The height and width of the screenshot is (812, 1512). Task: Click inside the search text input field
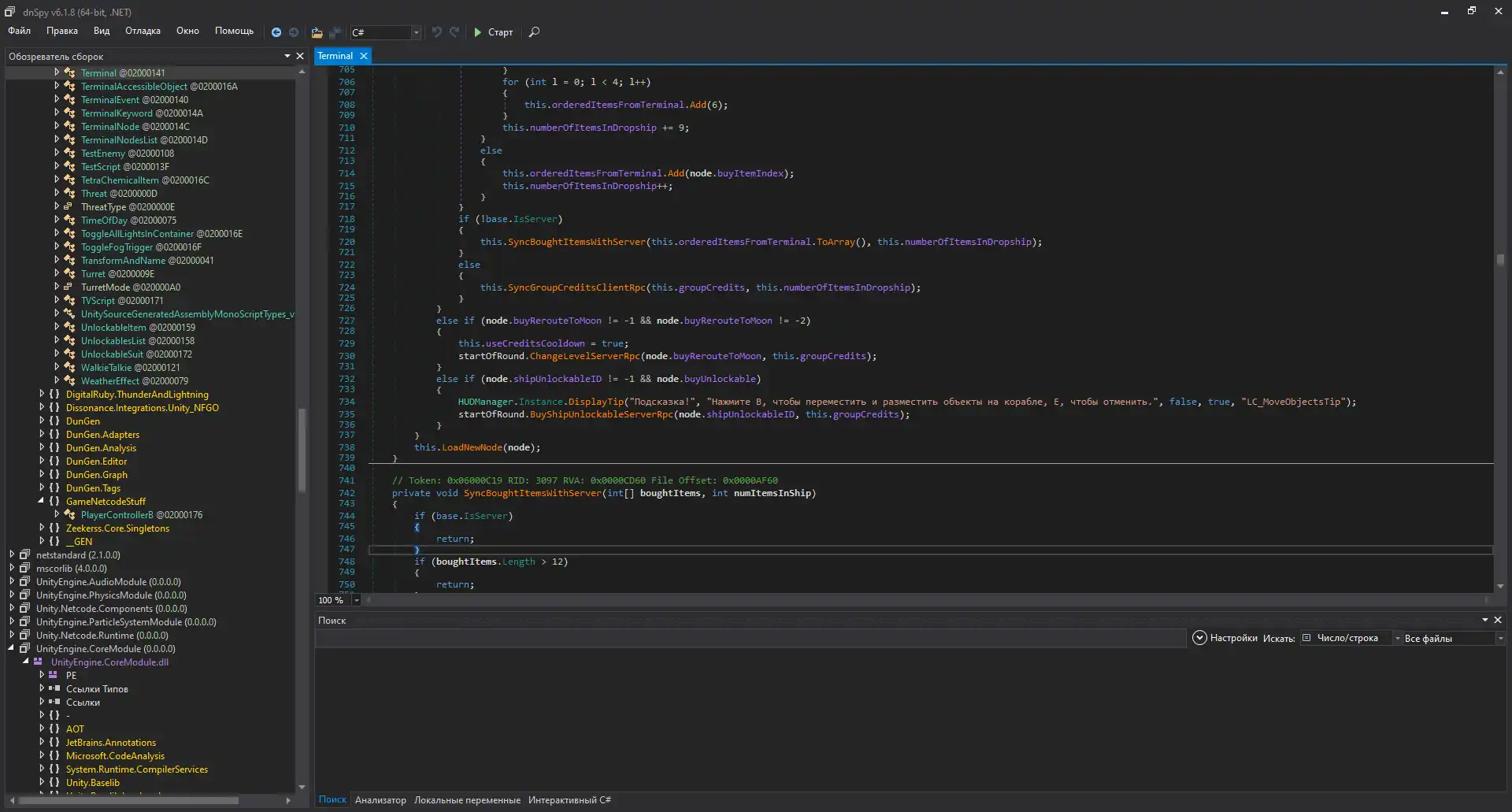click(x=750, y=639)
